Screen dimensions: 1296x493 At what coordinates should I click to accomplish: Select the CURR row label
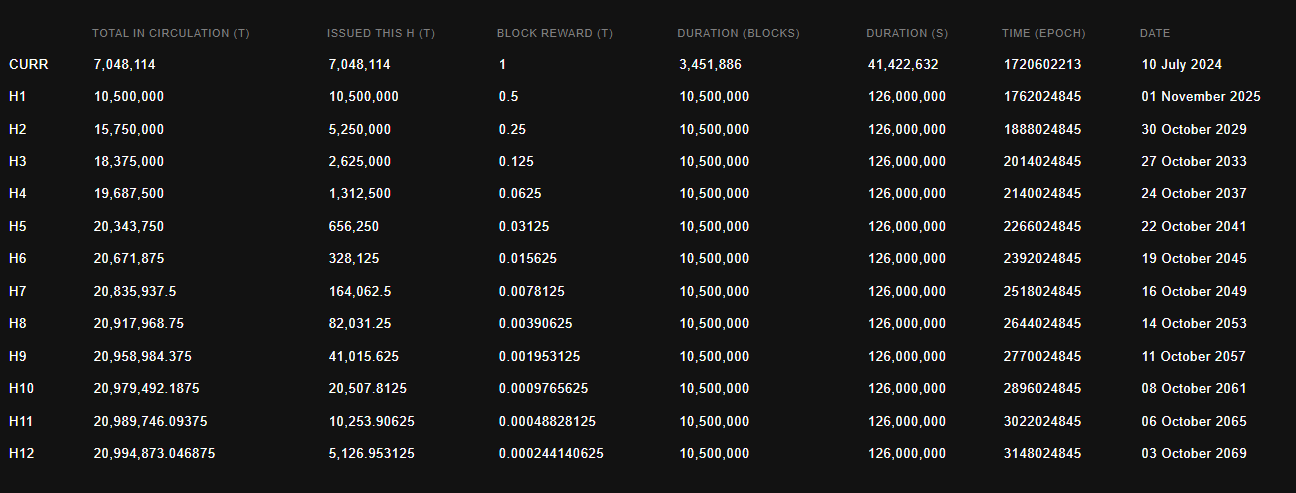tap(28, 65)
